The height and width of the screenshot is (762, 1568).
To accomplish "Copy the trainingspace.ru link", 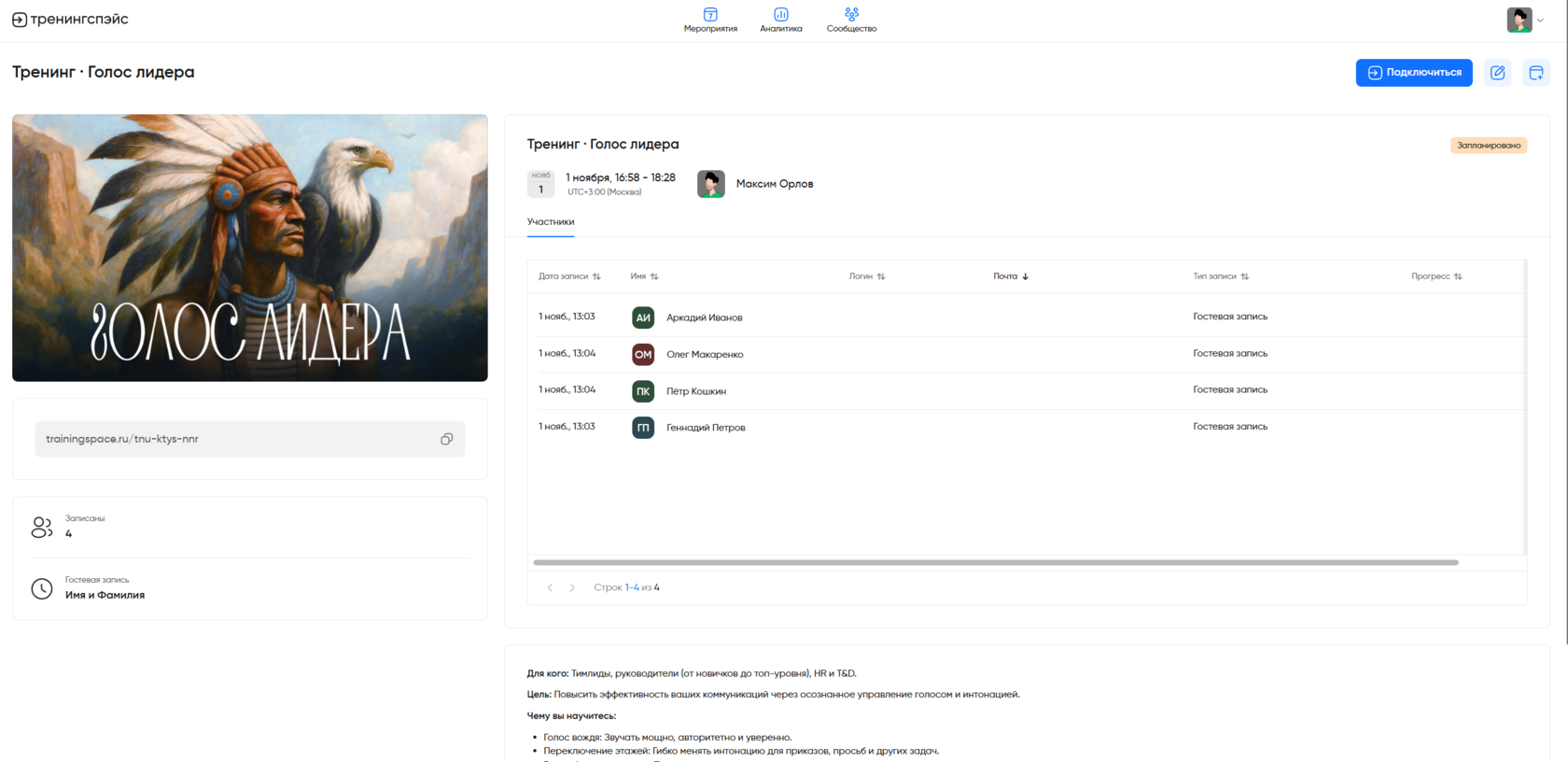I will coord(446,439).
